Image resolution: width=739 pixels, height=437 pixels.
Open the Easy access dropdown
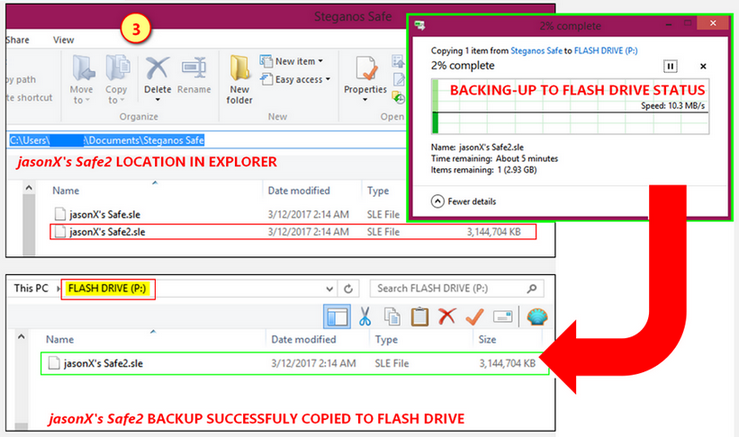295,80
